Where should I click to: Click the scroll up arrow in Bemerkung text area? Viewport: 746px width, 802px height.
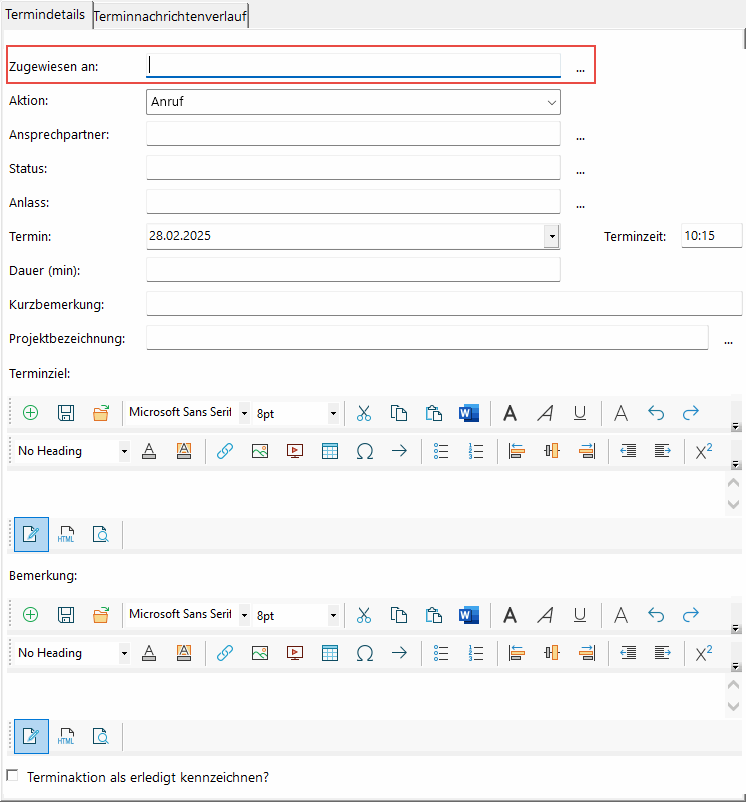[733, 684]
